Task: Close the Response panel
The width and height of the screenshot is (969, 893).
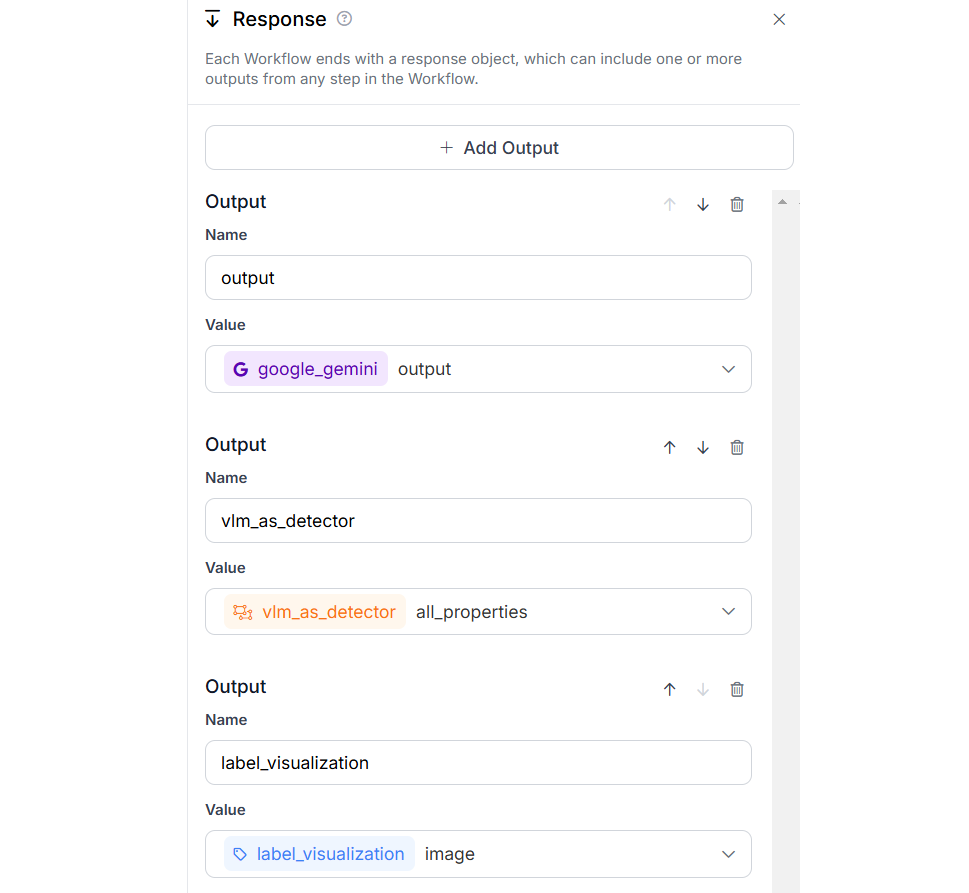Action: click(779, 19)
